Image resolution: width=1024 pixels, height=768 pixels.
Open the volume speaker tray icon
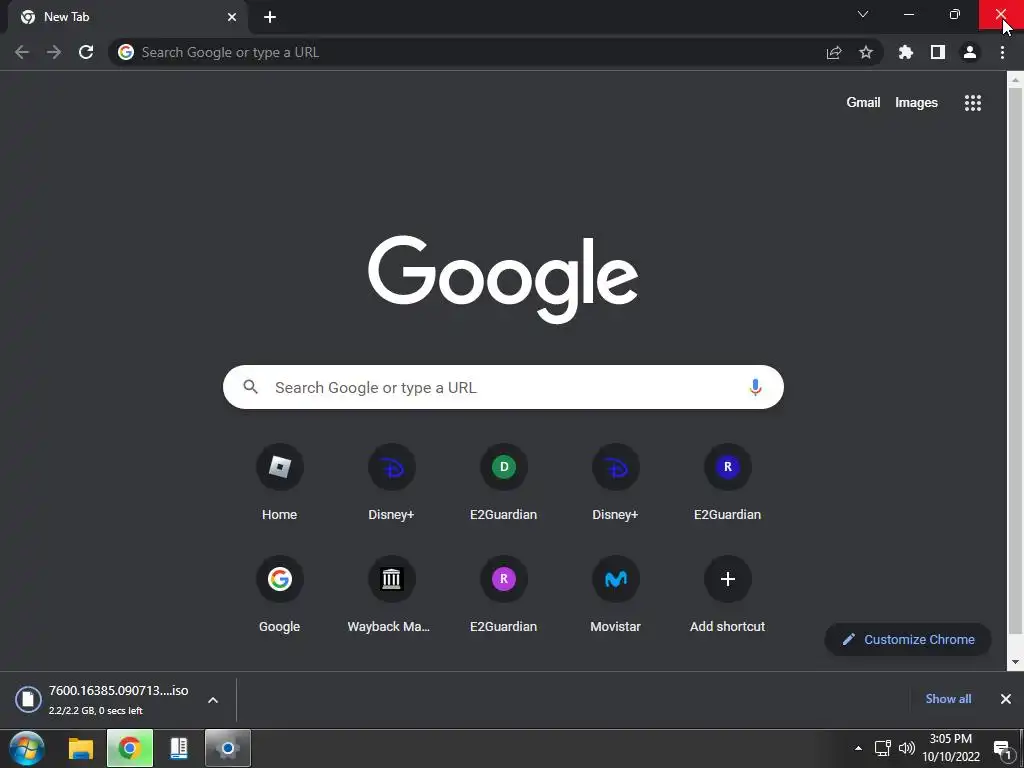click(x=906, y=748)
